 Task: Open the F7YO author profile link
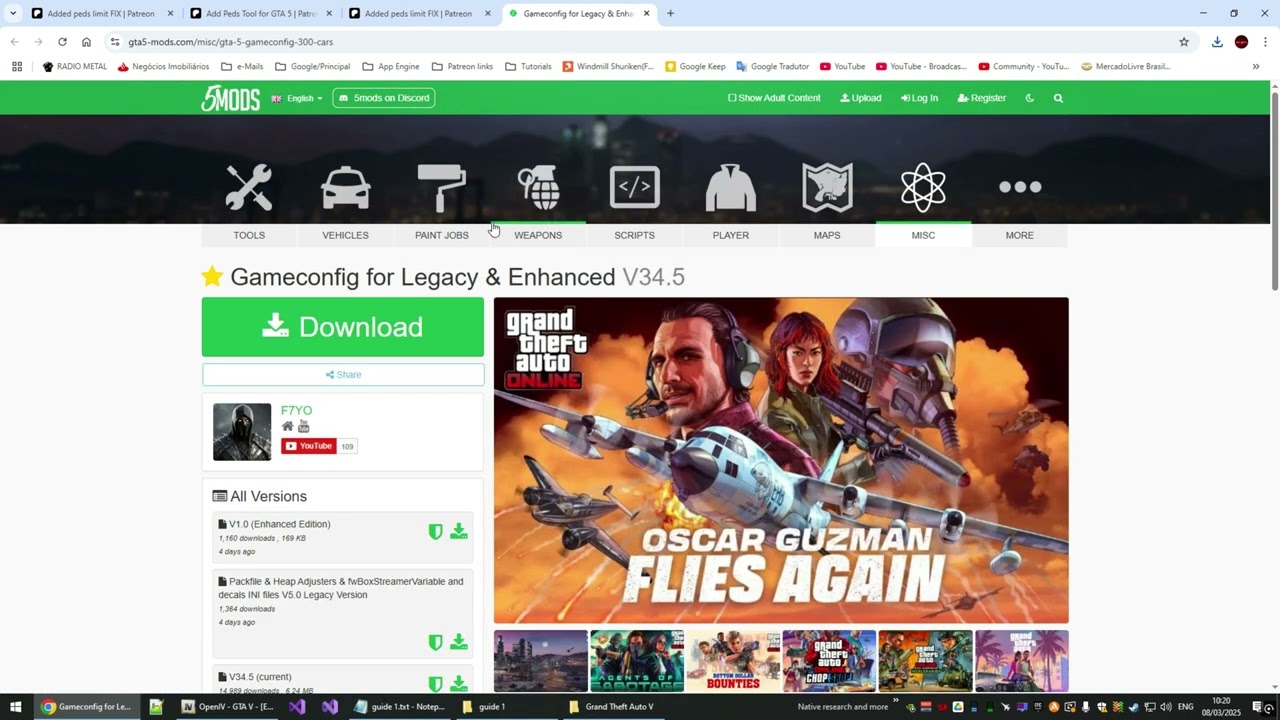[x=296, y=410]
